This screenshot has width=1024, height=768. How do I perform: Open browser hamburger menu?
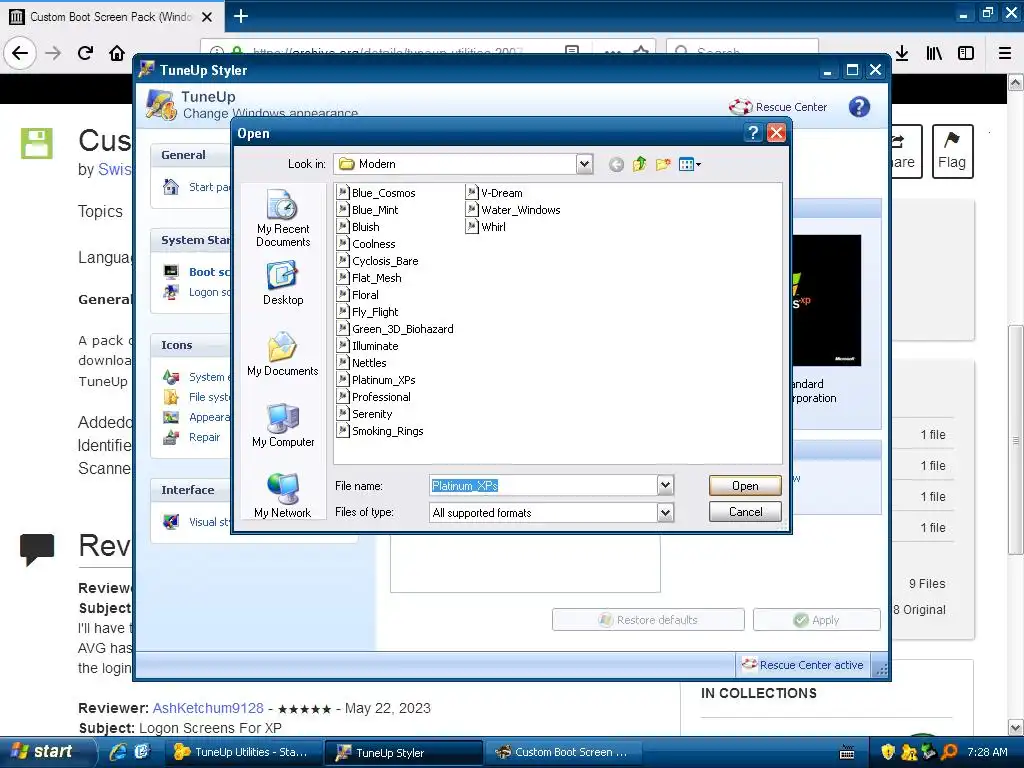pos(1004,53)
